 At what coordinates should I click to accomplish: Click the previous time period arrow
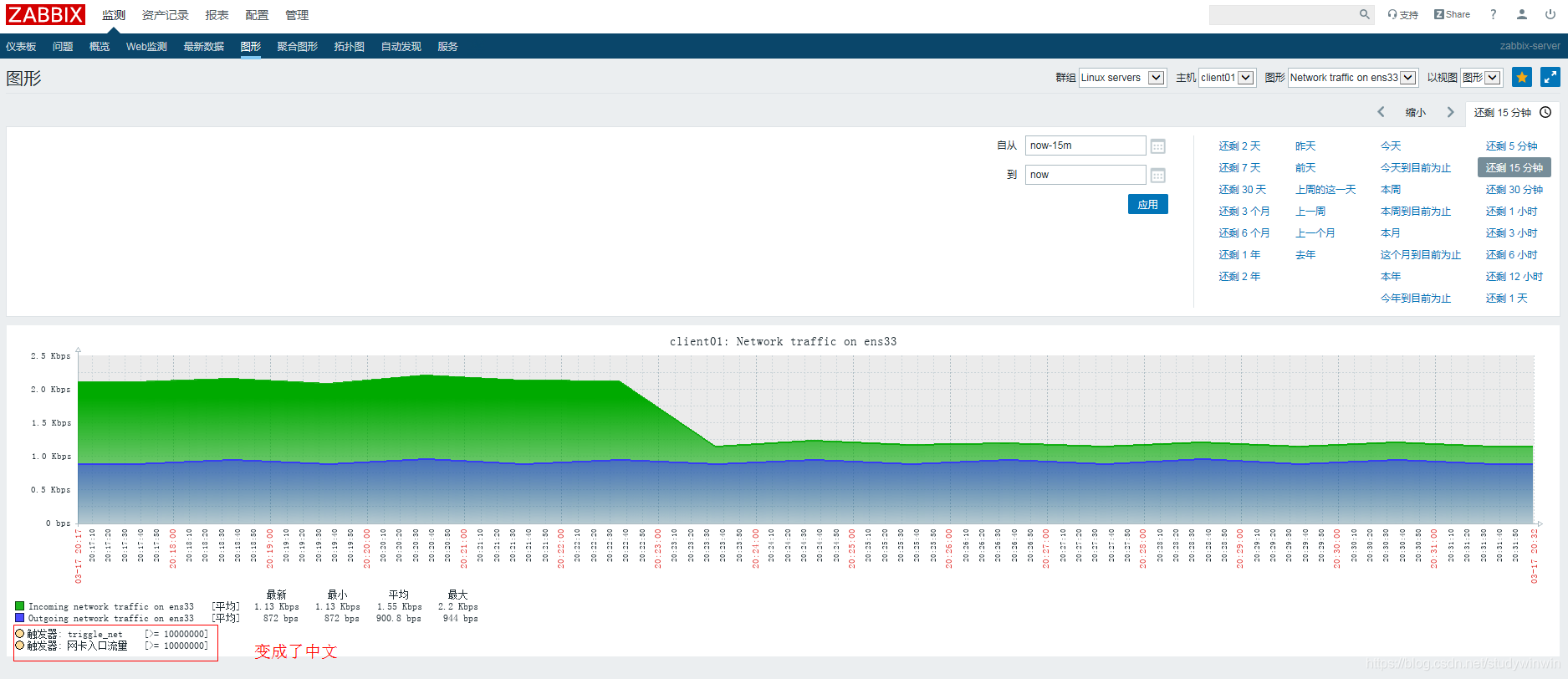click(1381, 112)
